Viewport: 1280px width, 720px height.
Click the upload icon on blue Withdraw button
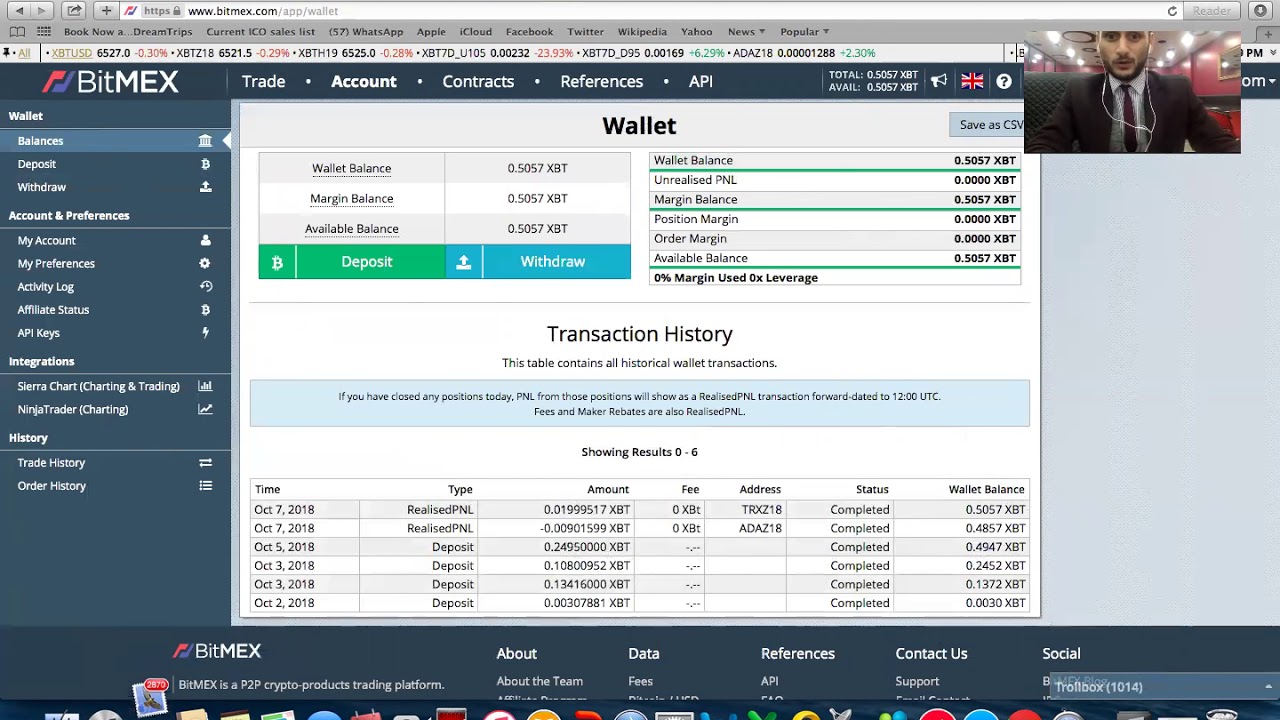pyautogui.click(x=463, y=262)
